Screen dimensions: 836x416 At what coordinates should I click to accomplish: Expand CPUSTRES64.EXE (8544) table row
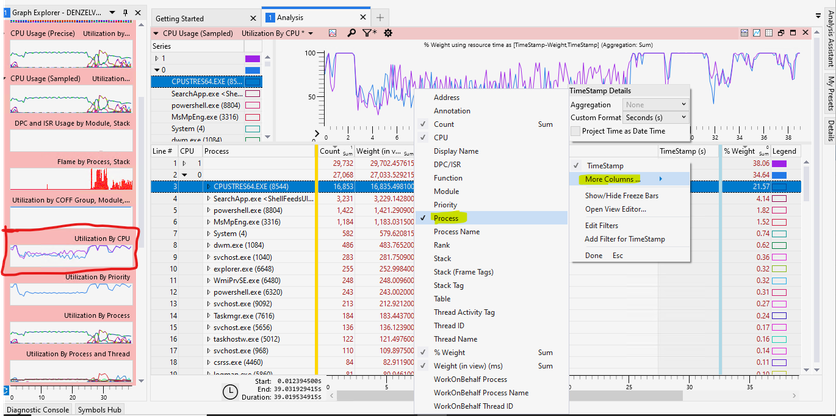208,187
